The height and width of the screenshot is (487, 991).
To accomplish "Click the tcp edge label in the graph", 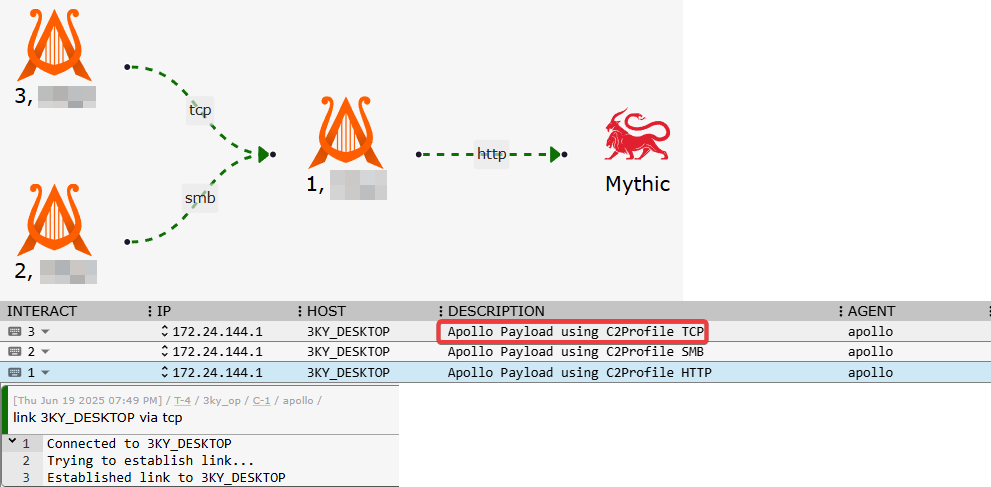I will click(x=200, y=110).
